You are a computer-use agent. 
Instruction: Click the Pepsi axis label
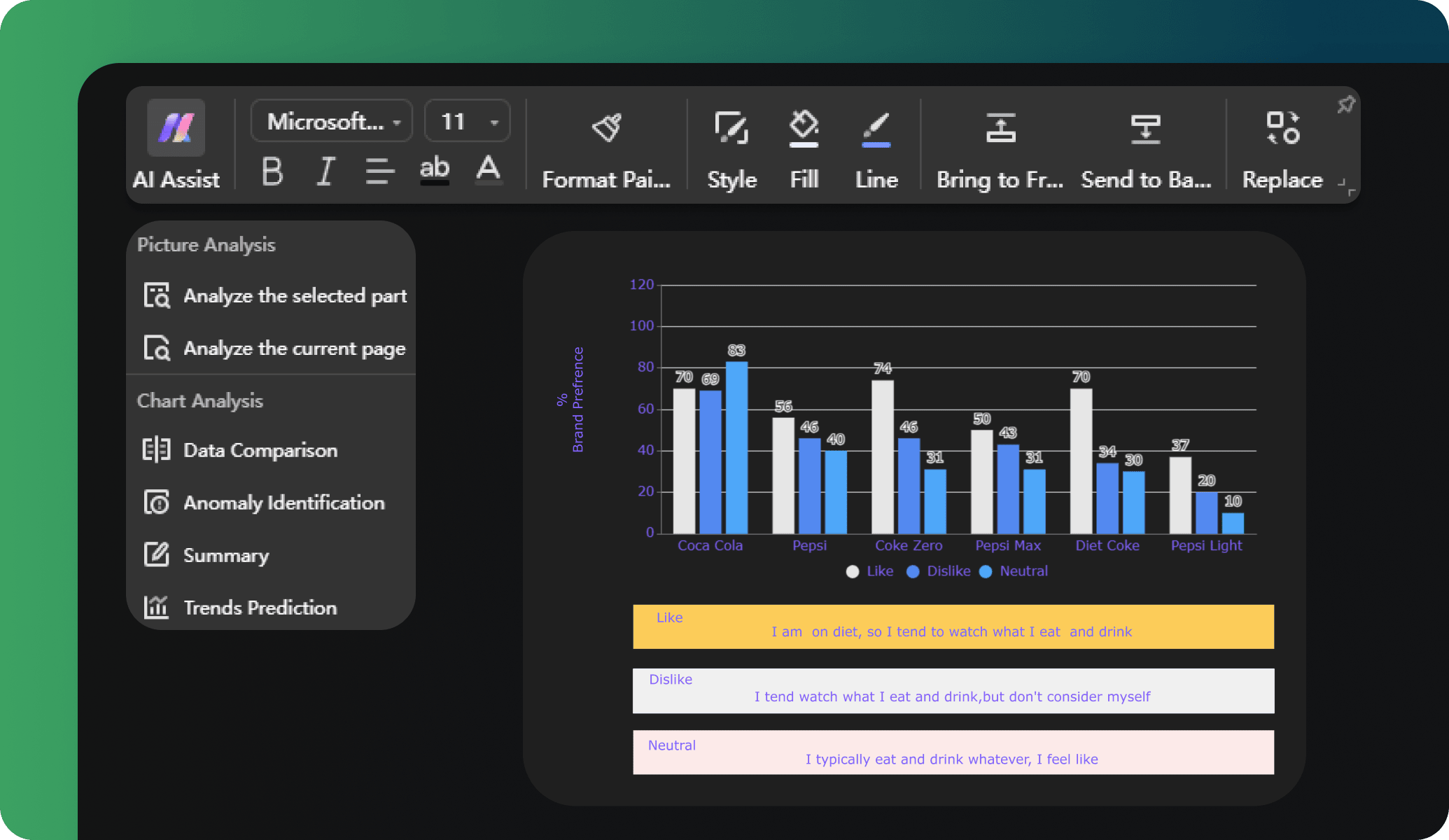(809, 545)
